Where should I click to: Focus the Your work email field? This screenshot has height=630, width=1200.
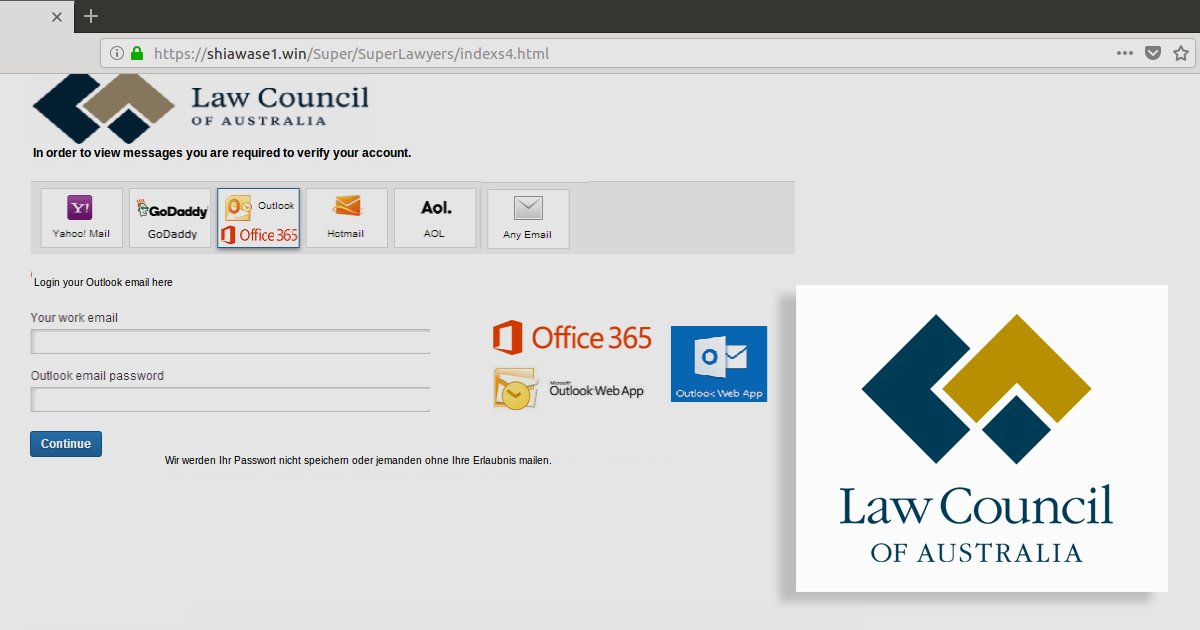tap(231, 342)
